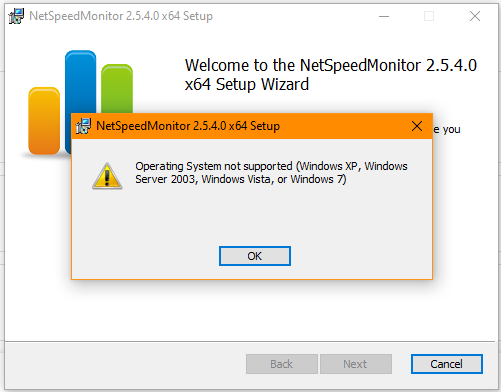Click the 'x64 Setup Wizard' heading line
Image resolution: width=501 pixels, height=392 pixels.
(x=247, y=84)
